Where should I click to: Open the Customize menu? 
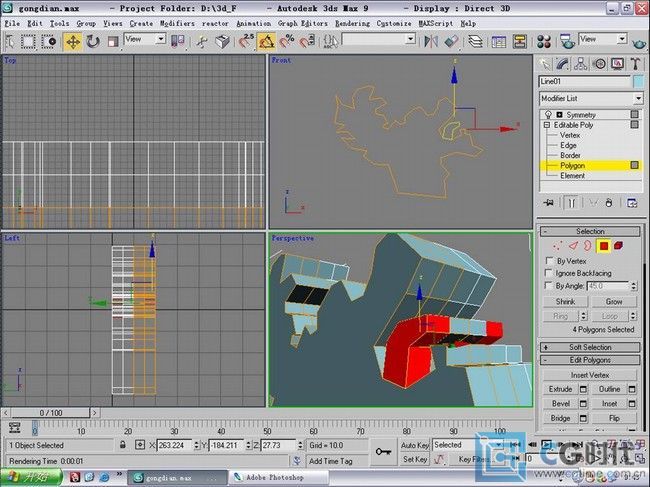pos(394,24)
